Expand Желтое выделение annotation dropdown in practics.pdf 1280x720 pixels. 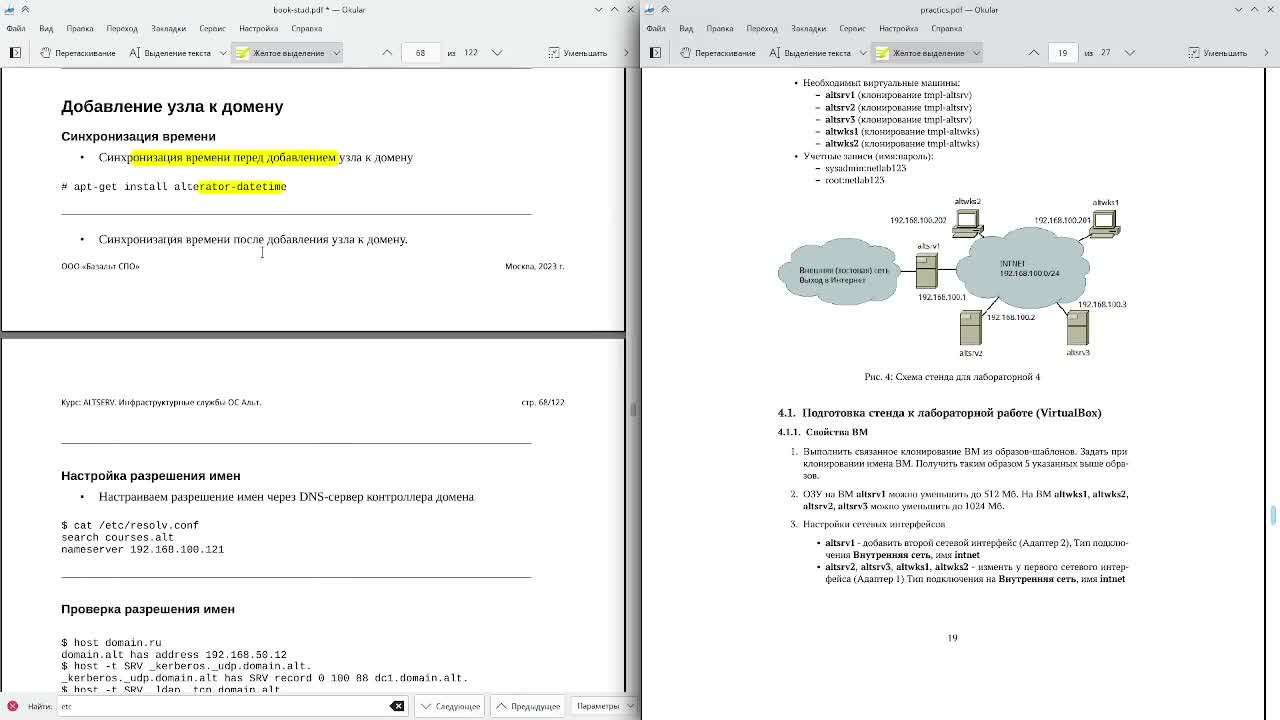point(976,53)
